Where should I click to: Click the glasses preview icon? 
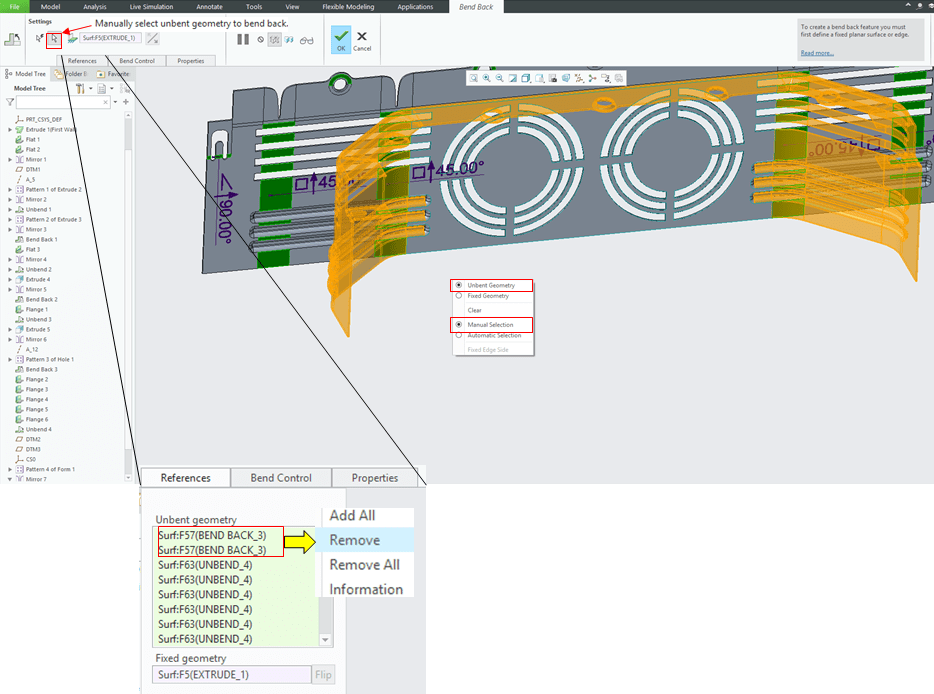tap(306, 40)
